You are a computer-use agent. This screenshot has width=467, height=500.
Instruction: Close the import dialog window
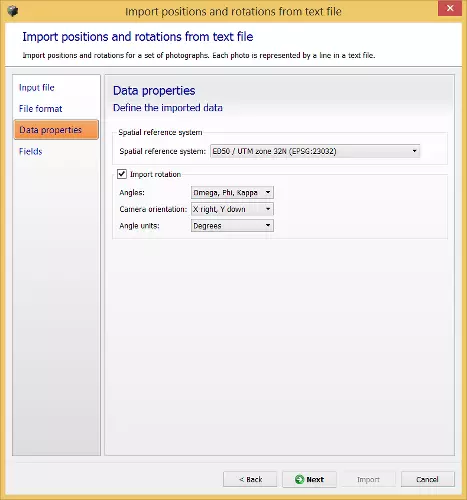click(x=450, y=8)
